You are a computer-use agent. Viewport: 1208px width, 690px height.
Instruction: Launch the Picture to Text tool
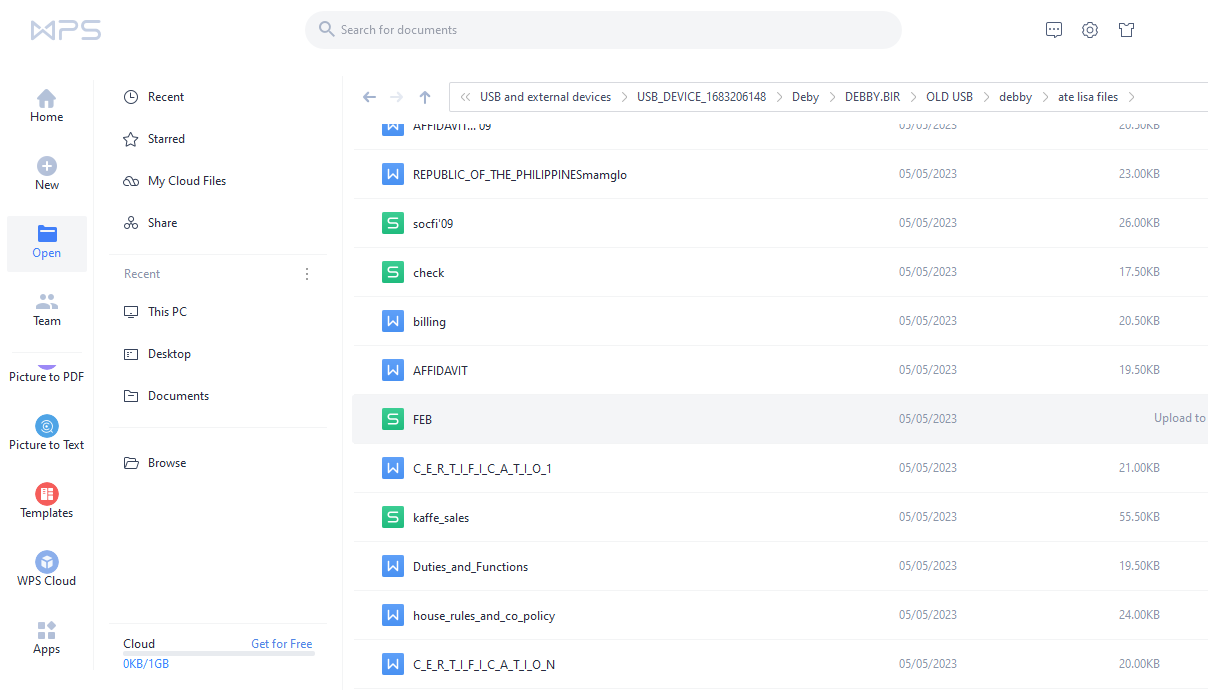(x=47, y=434)
